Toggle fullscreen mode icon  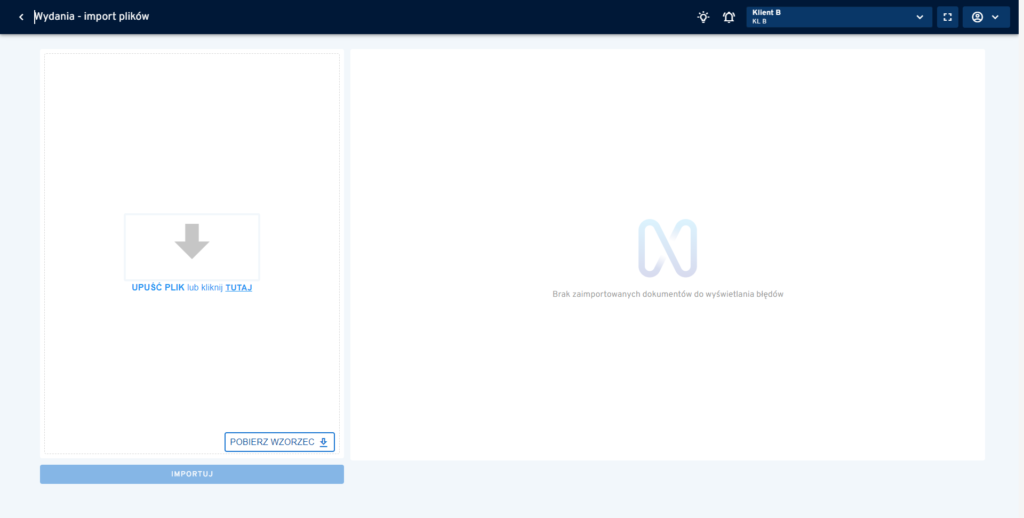tap(948, 17)
